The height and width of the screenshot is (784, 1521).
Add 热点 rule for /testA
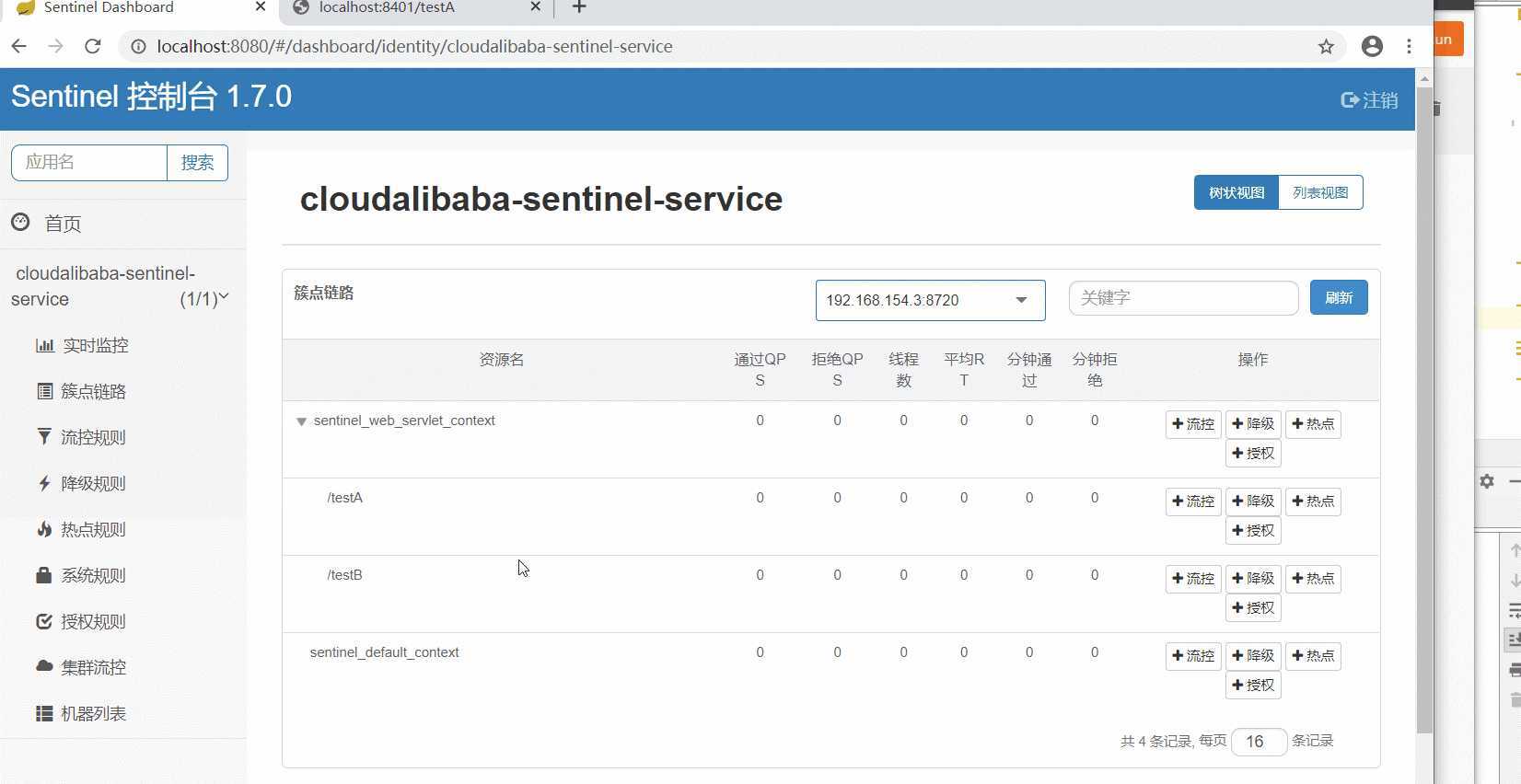[1313, 502]
